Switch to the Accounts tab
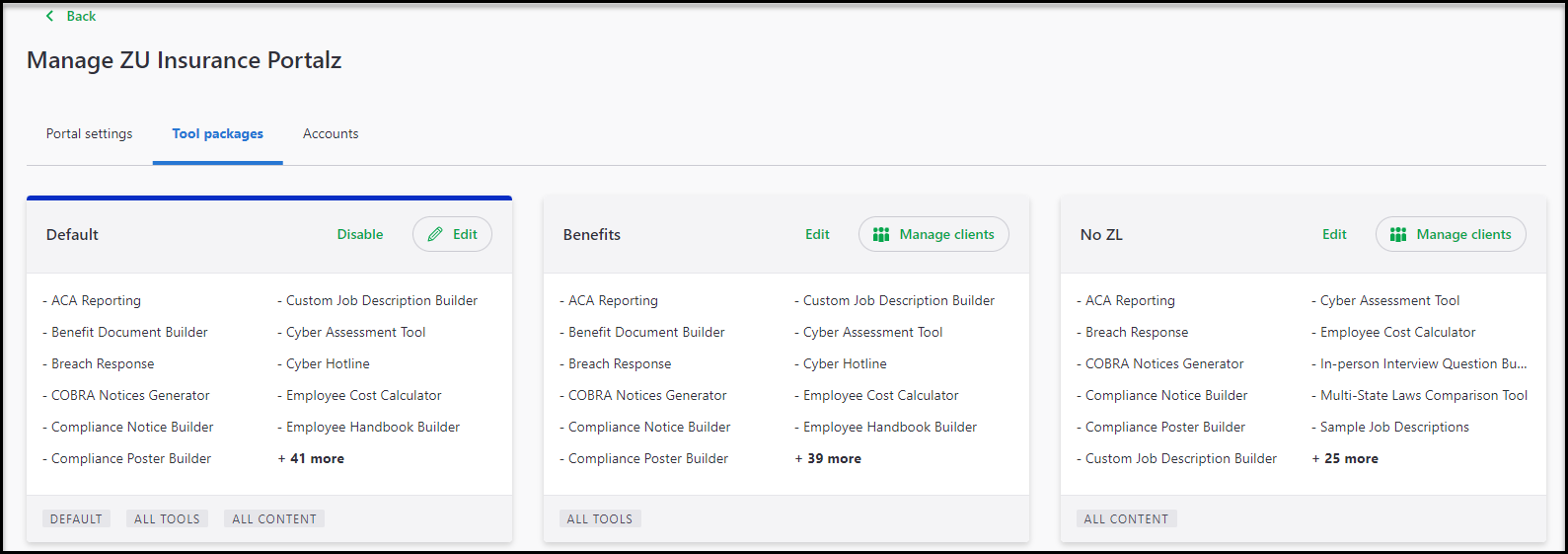Screen dimensions: 1568x554 pyautogui.click(x=331, y=133)
